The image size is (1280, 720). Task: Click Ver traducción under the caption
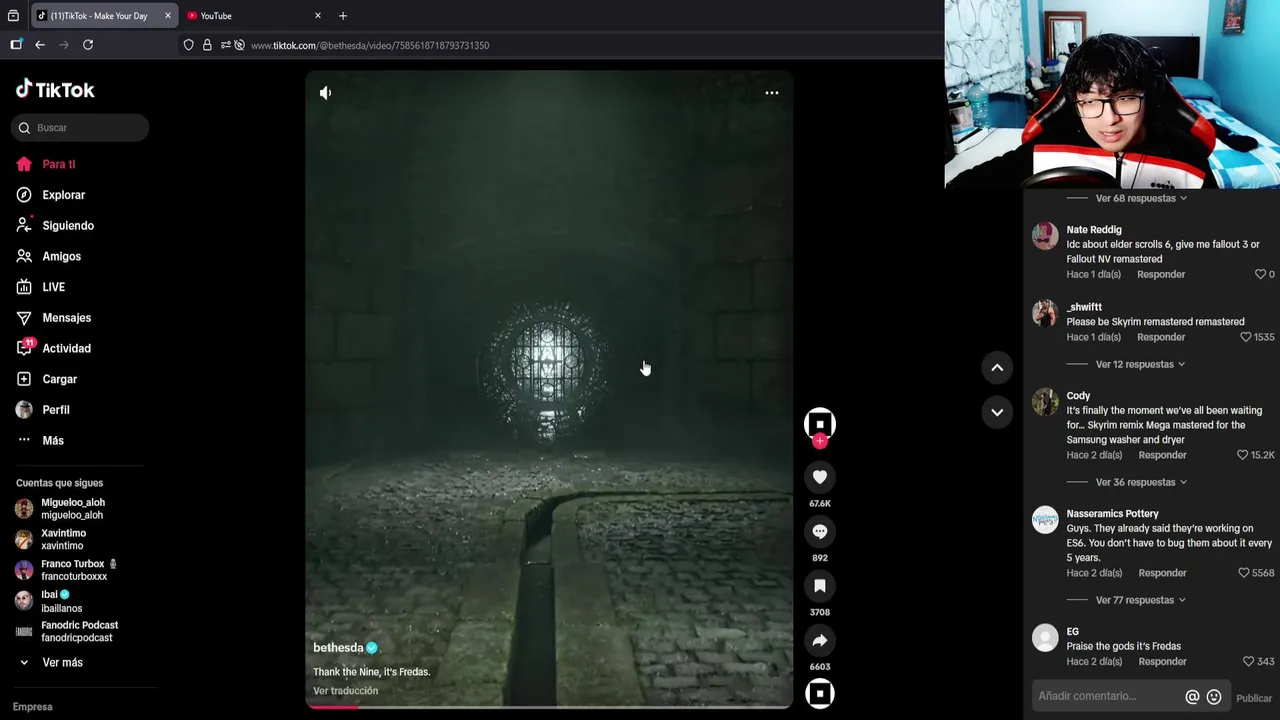click(x=346, y=691)
